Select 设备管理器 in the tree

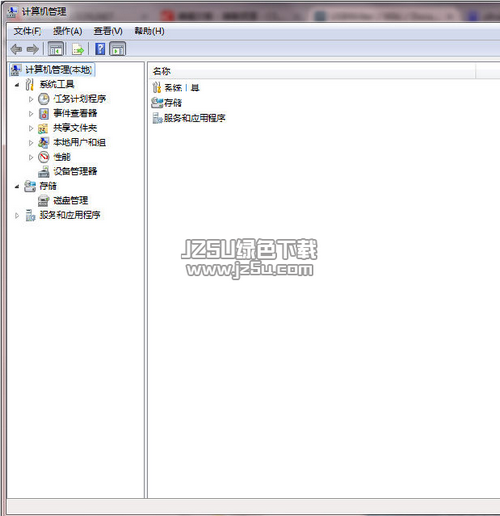point(75,171)
